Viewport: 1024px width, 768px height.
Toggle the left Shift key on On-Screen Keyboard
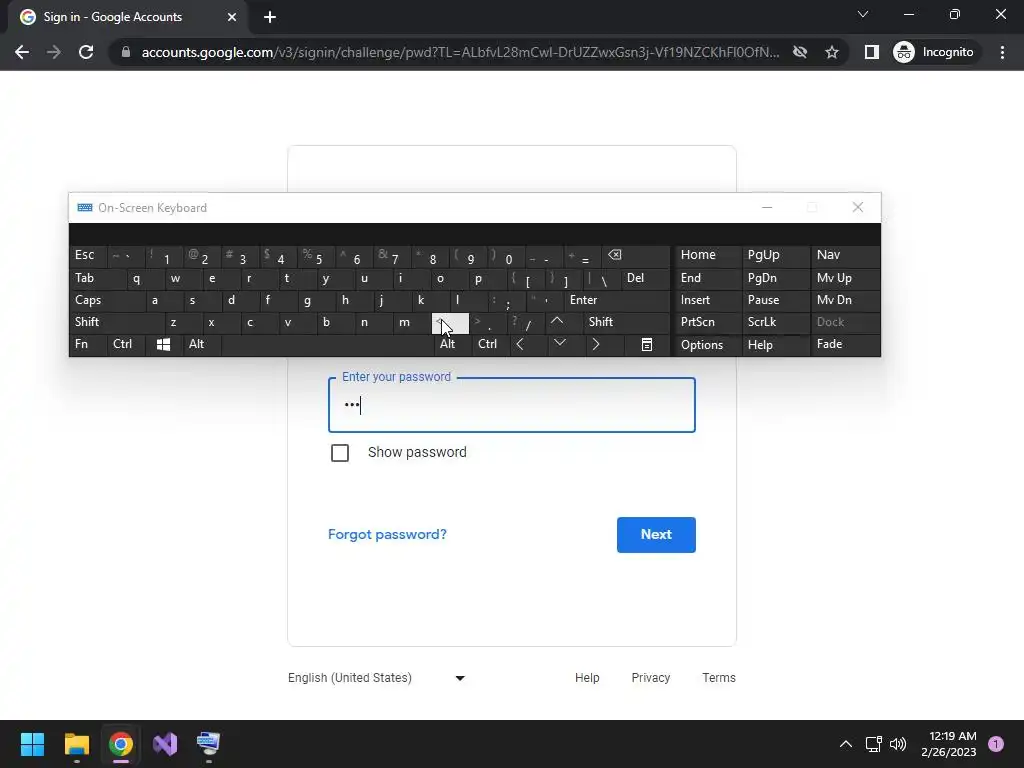(x=116, y=322)
